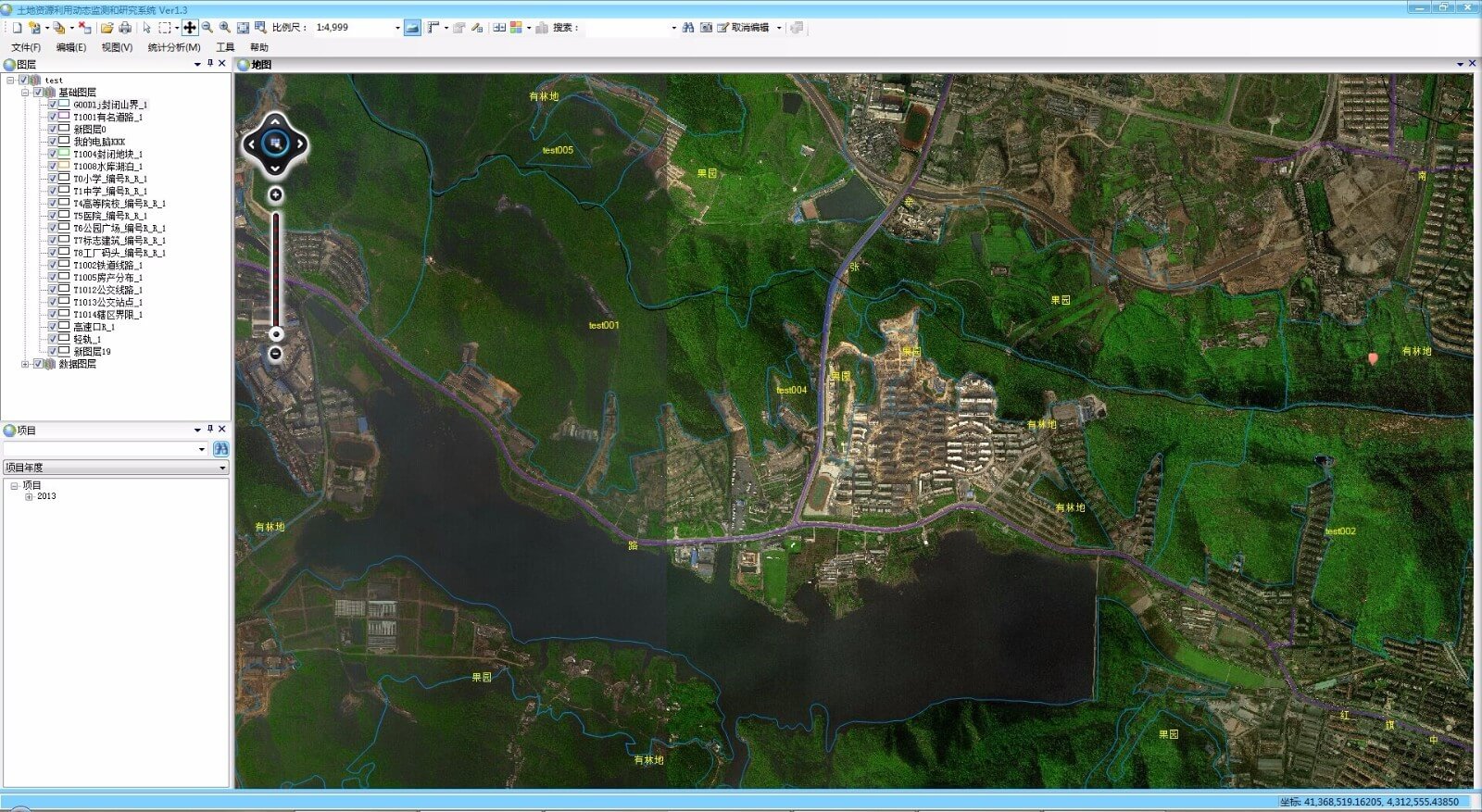Click the new document icon
This screenshot has width=1482, height=812.
coord(17,28)
